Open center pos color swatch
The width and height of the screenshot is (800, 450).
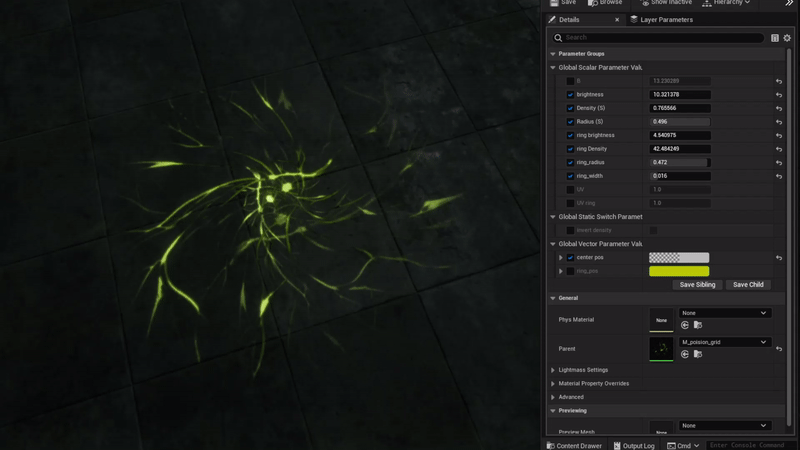(679, 258)
